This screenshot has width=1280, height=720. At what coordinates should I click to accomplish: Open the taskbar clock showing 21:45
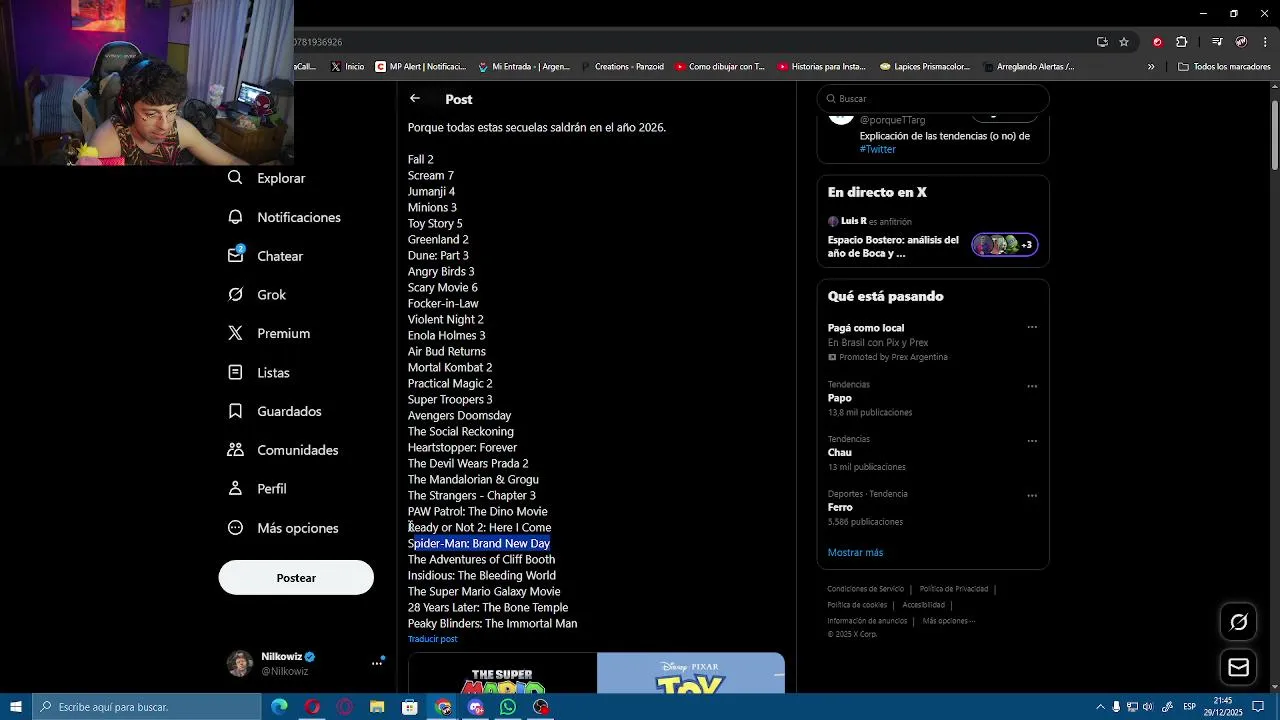(x=1223, y=707)
